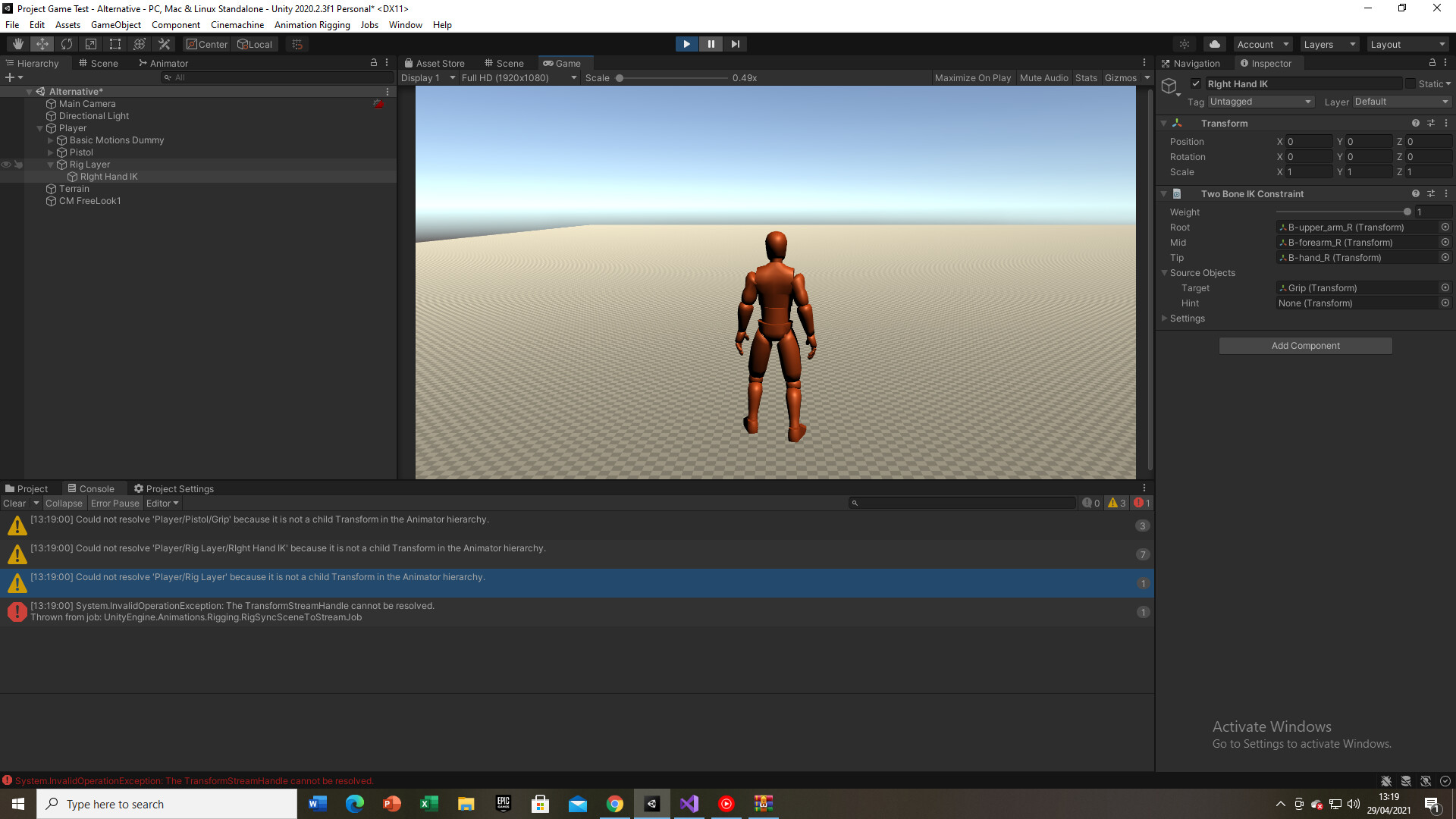Click the object picker beside Grip Target
Image resolution: width=1456 pixels, height=819 pixels.
(x=1445, y=287)
